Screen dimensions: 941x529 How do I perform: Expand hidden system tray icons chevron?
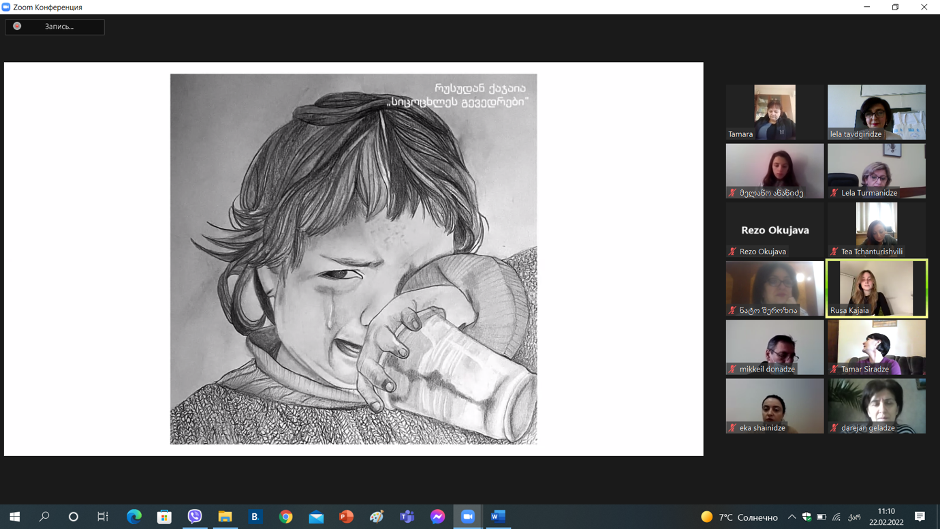792,517
